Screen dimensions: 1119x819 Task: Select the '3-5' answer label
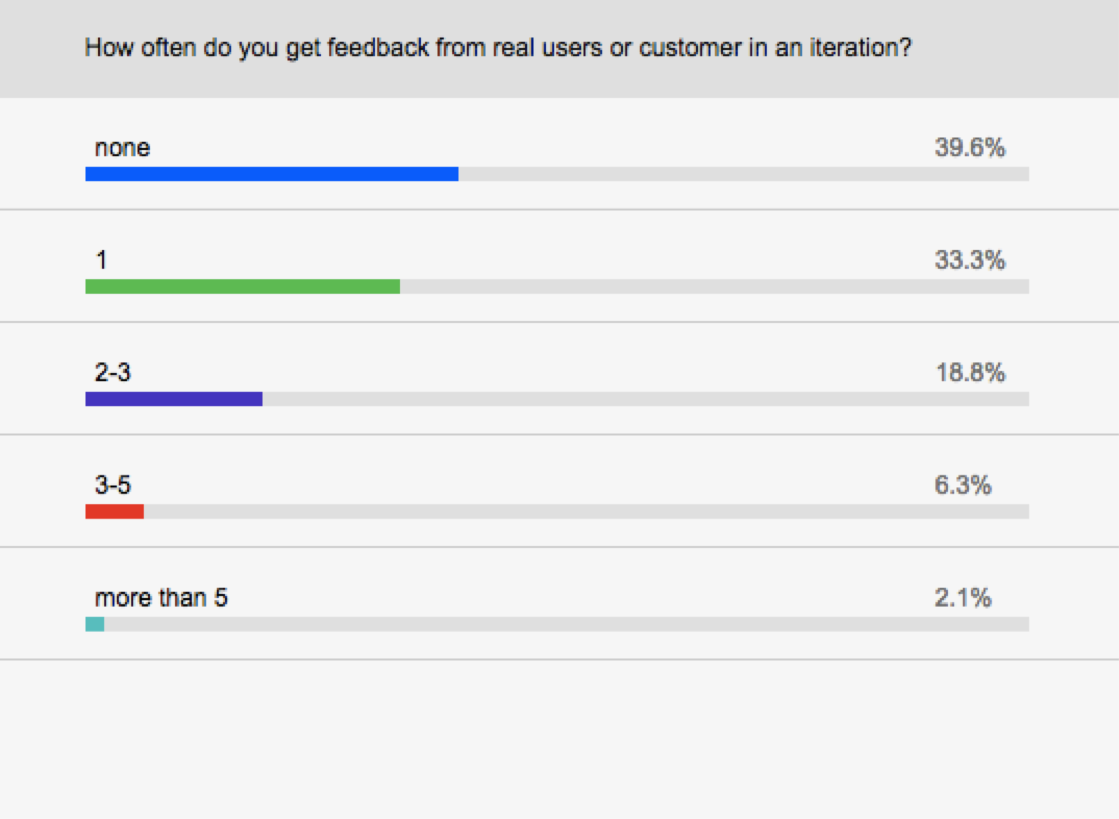click(113, 486)
